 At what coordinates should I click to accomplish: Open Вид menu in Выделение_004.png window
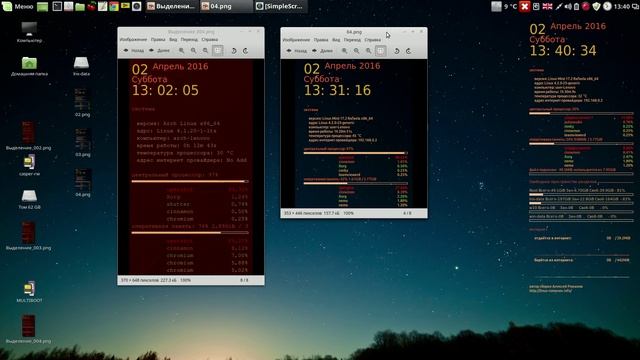[173, 40]
